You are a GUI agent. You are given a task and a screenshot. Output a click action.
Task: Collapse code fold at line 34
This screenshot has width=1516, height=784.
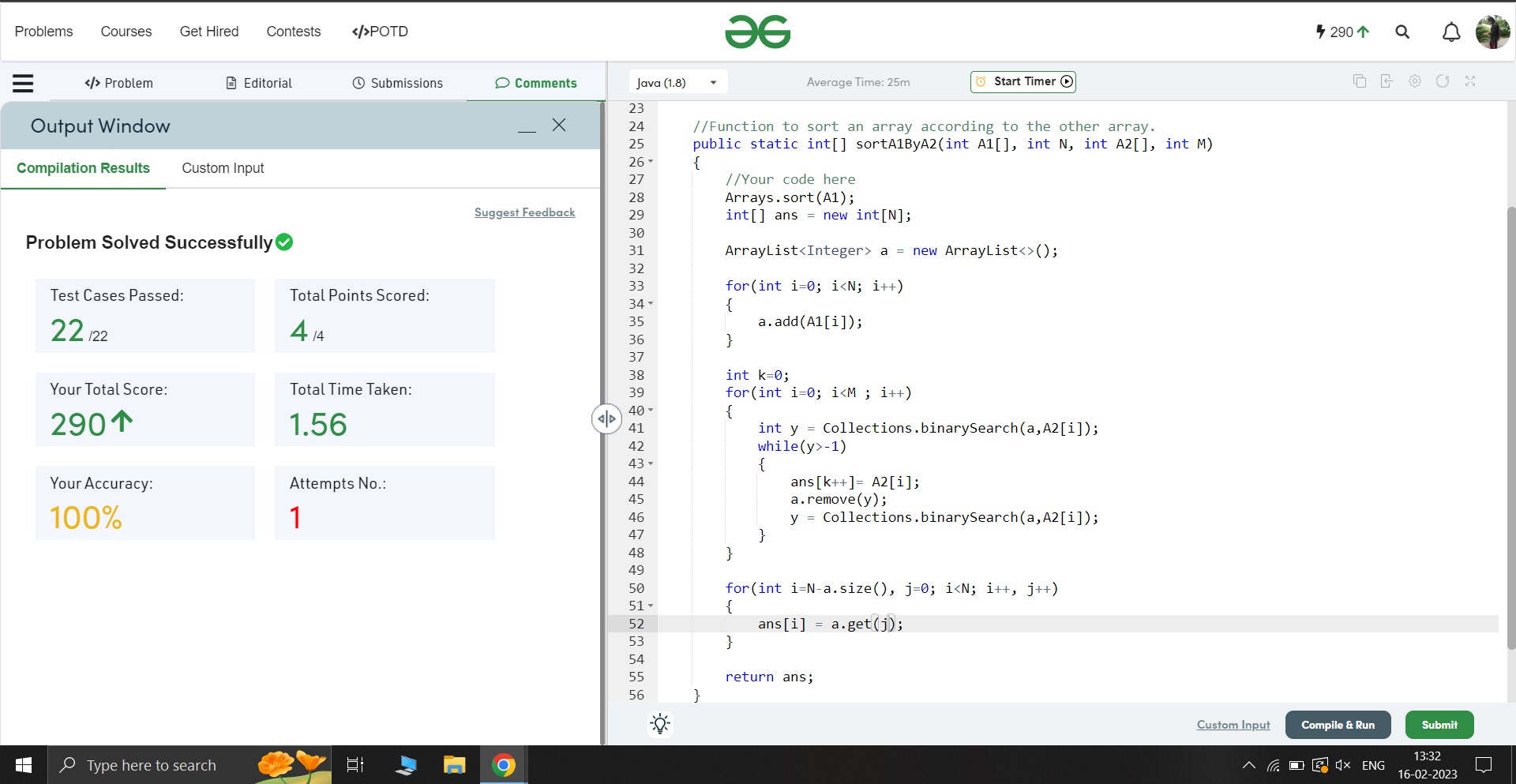tap(651, 304)
